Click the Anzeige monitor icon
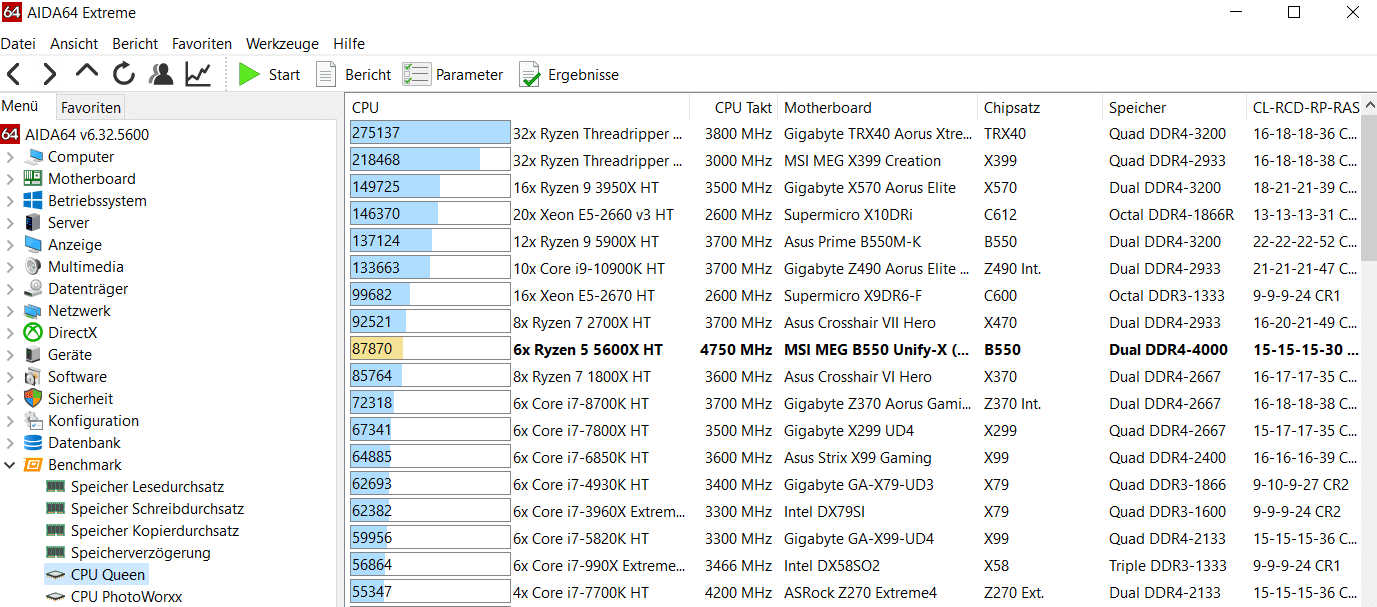Screen dimensions: 1377x607 point(34,245)
